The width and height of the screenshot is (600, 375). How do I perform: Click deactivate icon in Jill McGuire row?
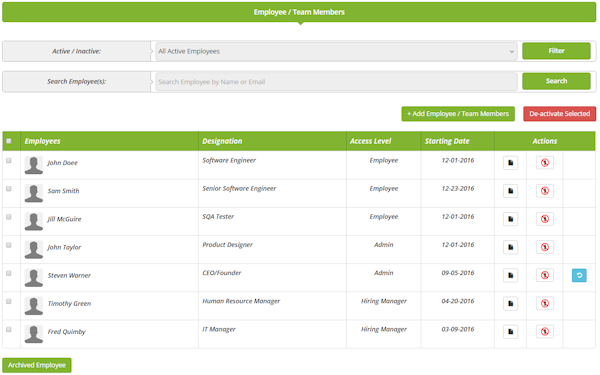coord(545,219)
